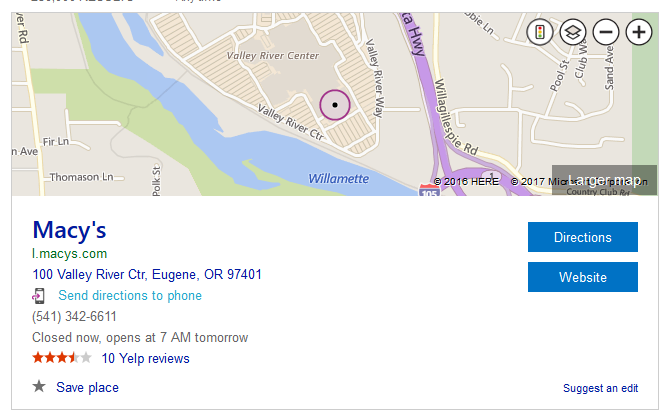
Task: Click the phone icon beside Send directions
Action: pos(39,296)
